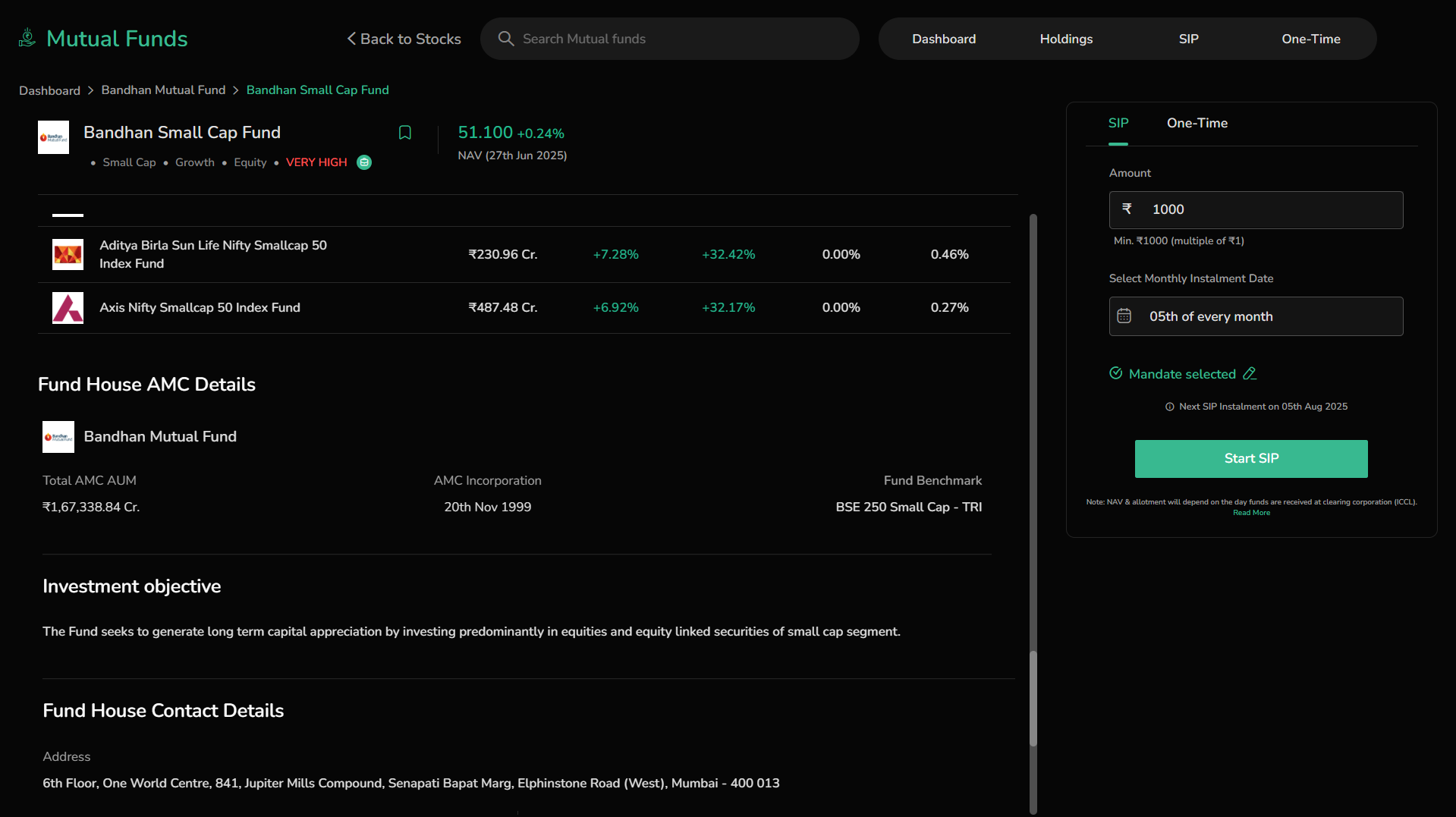Click the Mutual Funds logo icon

pos(27,38)
